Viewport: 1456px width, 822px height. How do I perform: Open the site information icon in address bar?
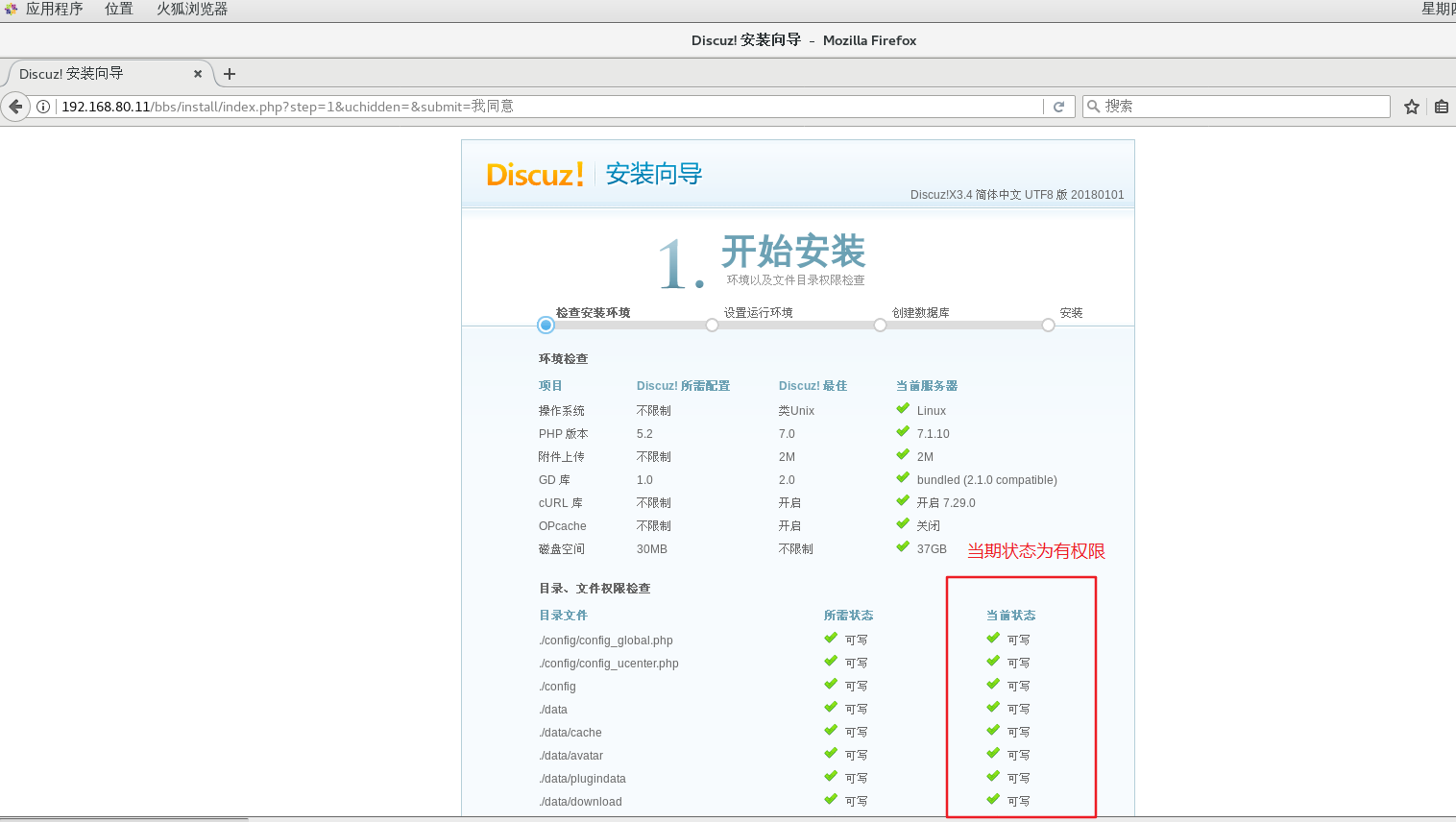point(43,107)
